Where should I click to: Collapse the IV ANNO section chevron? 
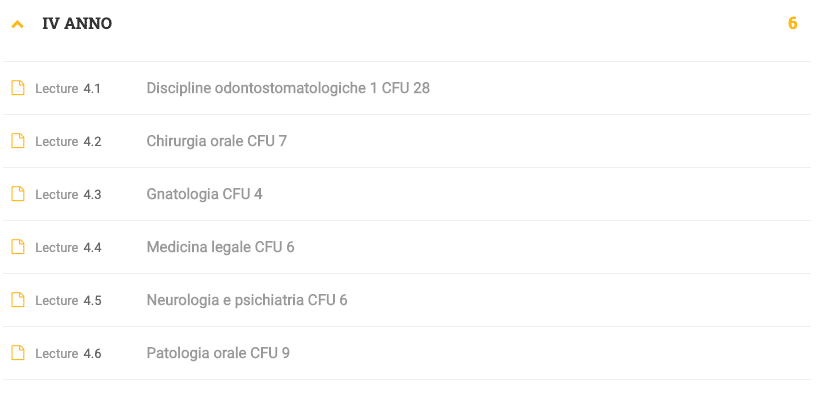tap(18, 24)
